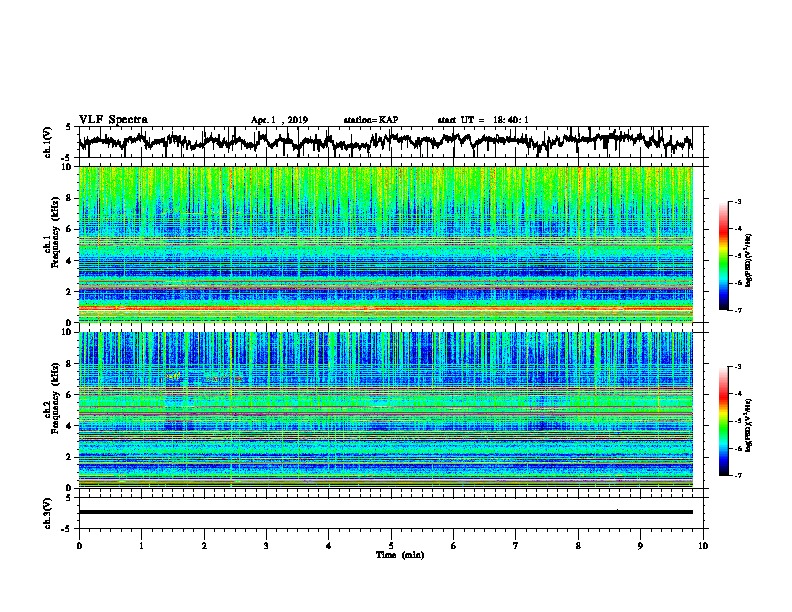Click the "ch.1(V)" axis label

click(47, 142)
